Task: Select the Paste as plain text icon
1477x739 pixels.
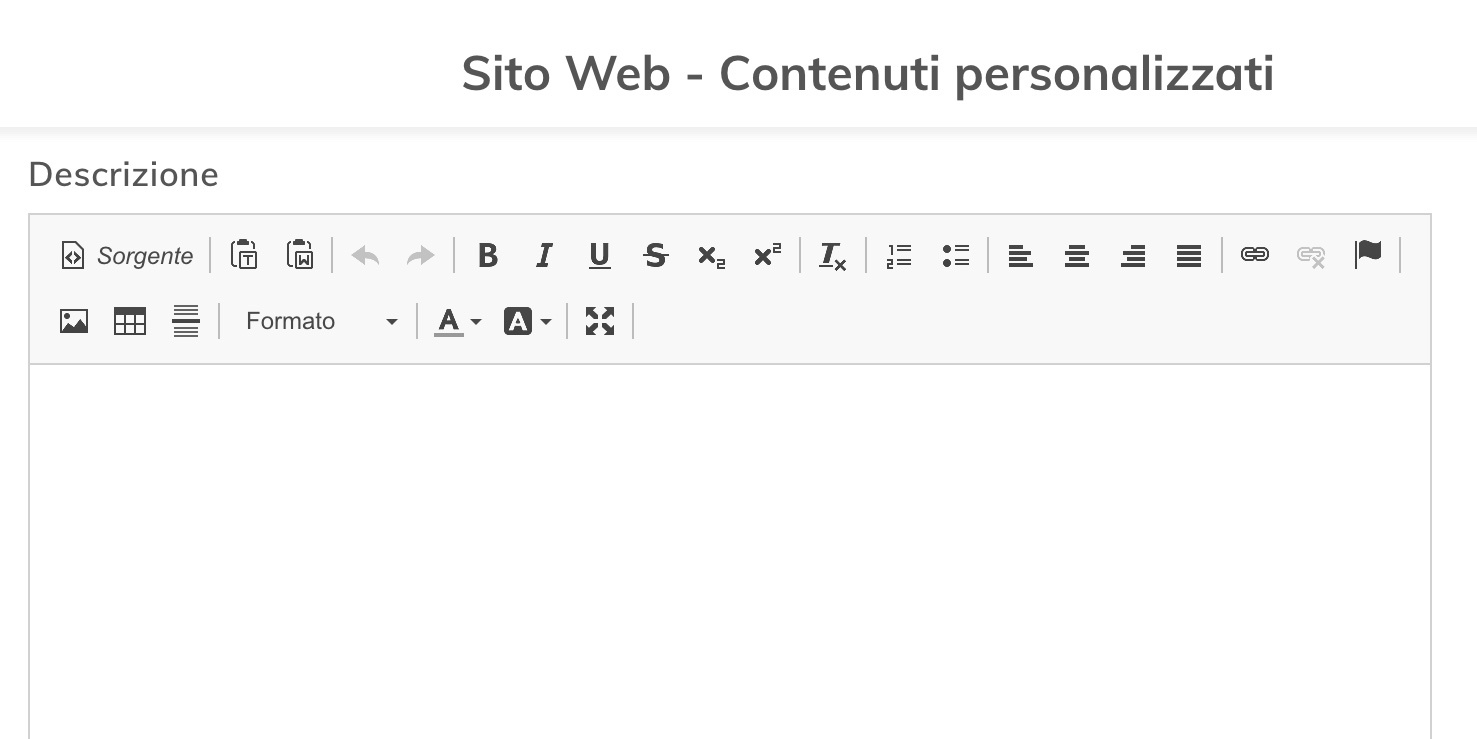Action: point(243,256)
